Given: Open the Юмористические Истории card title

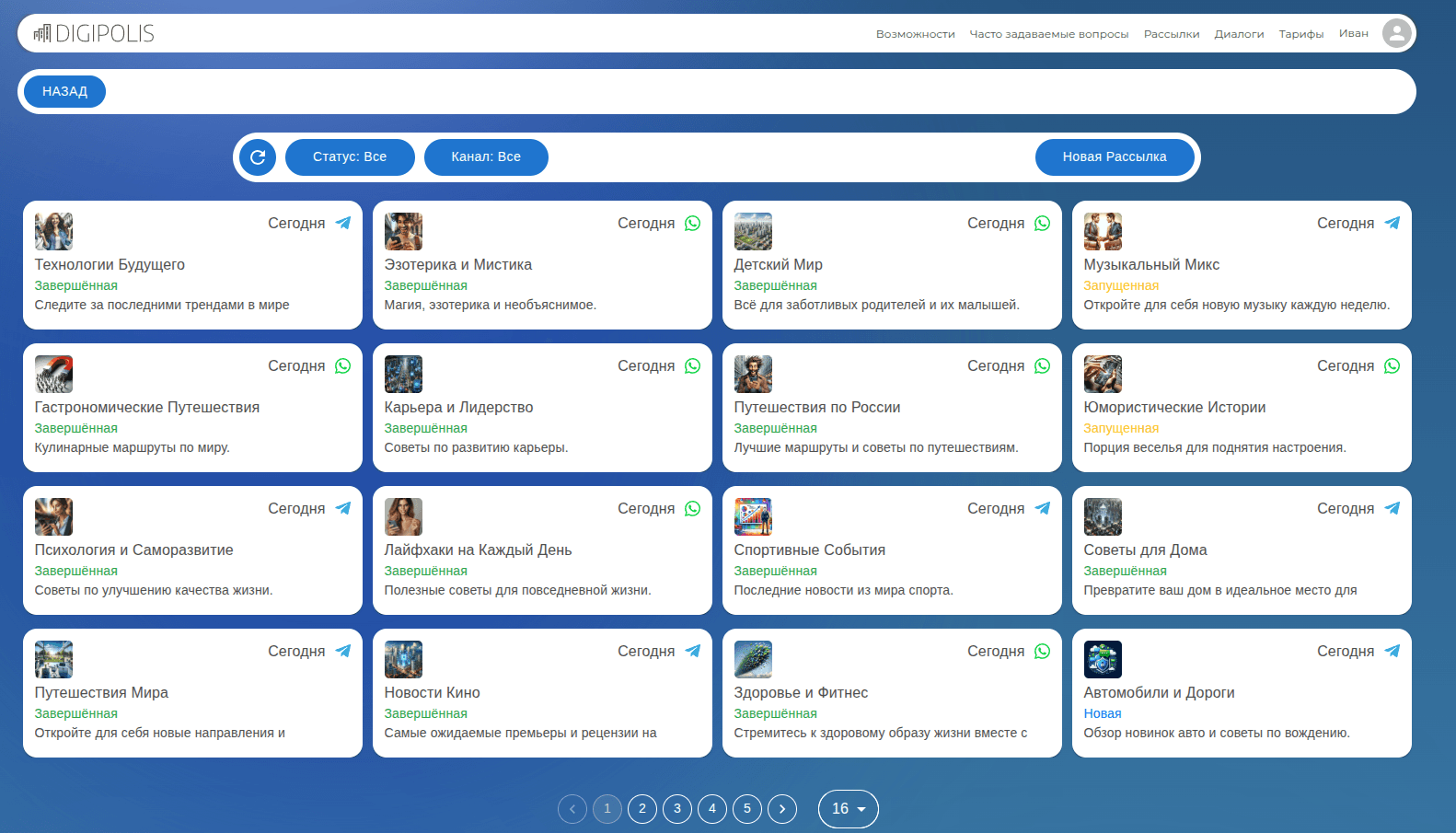Looking at the screenshot, I should [x=1174, y=407].
